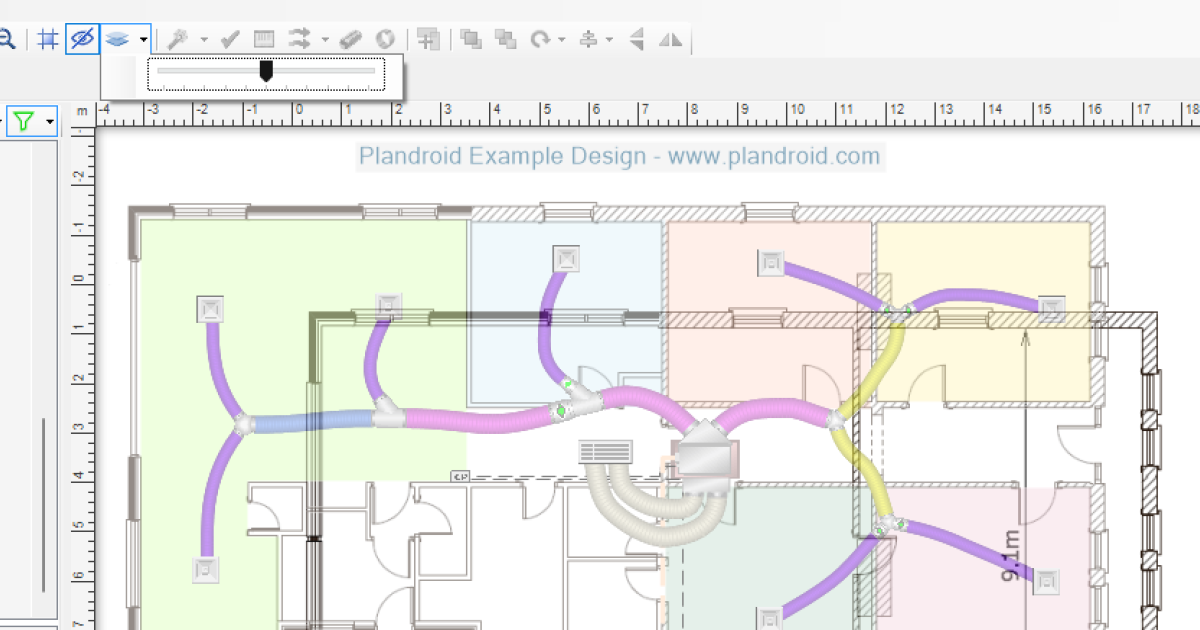Click the bring to front icon
This screenshot has height=630, width=1200.
(x=471, y=39)
